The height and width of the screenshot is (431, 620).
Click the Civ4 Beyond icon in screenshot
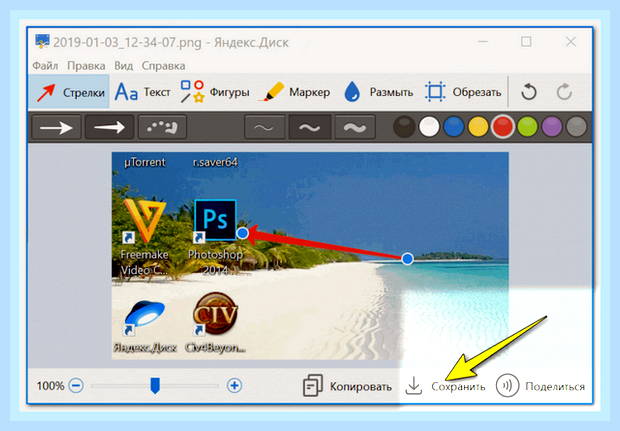(x=215, y=313)
